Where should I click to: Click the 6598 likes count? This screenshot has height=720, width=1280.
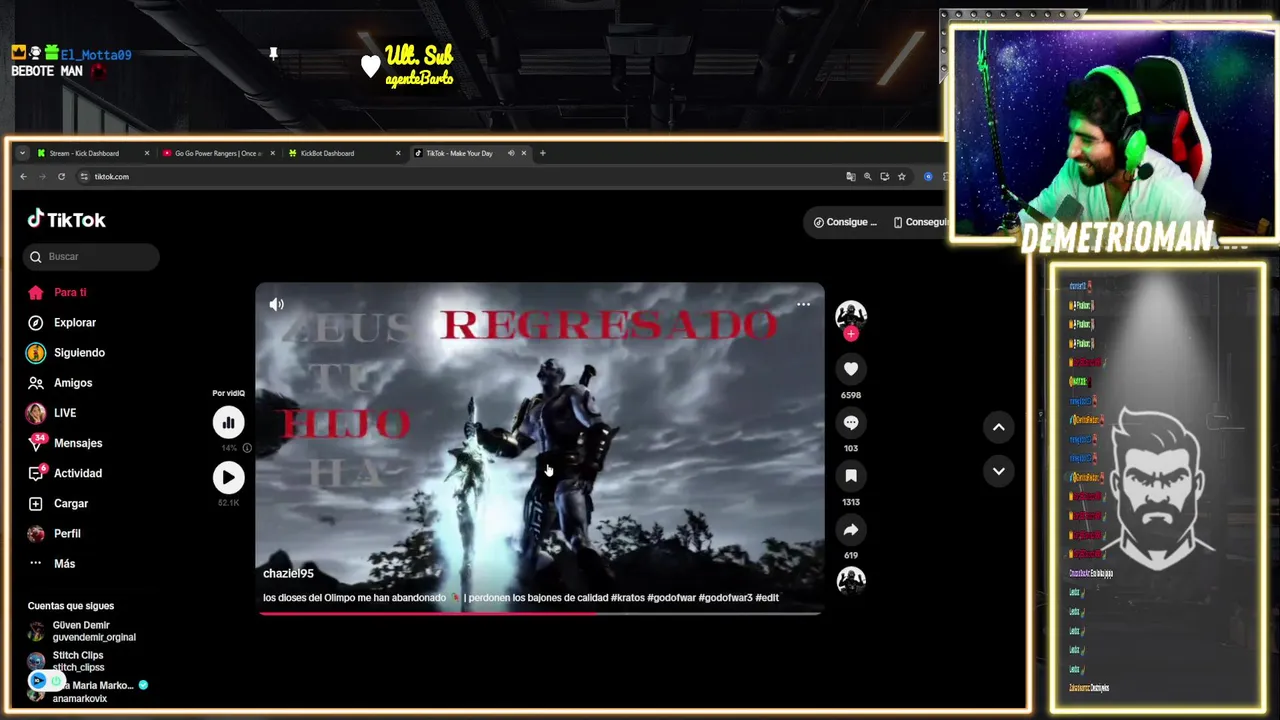click(851, 395)
